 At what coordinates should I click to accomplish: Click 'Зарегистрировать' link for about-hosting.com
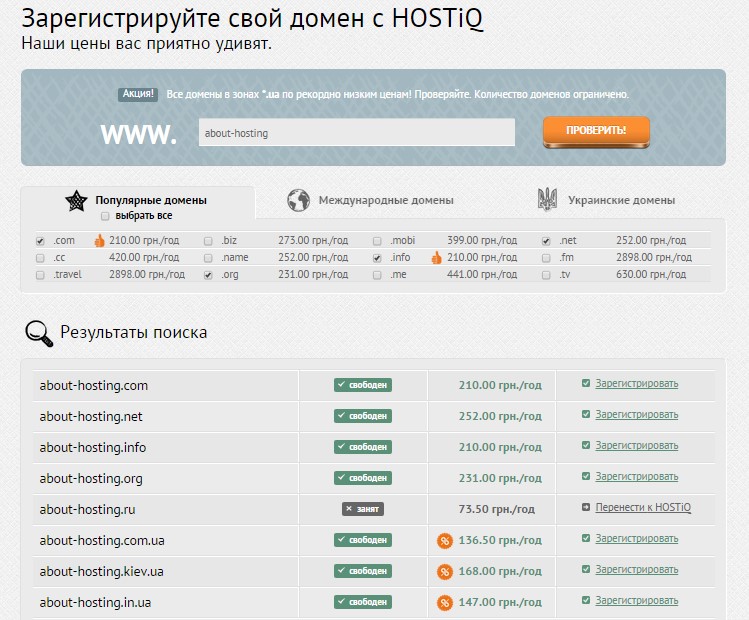click(636, 384)
